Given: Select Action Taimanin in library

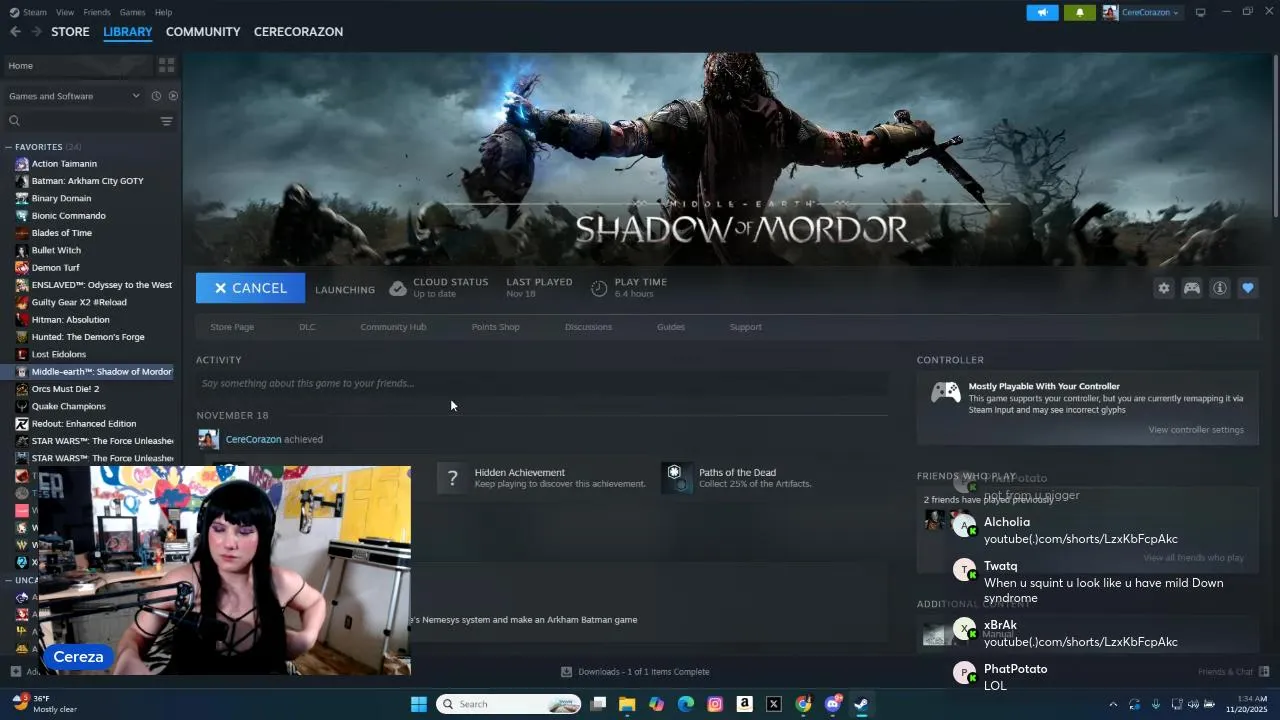Looking at the screenshot, I should (64, 164).
